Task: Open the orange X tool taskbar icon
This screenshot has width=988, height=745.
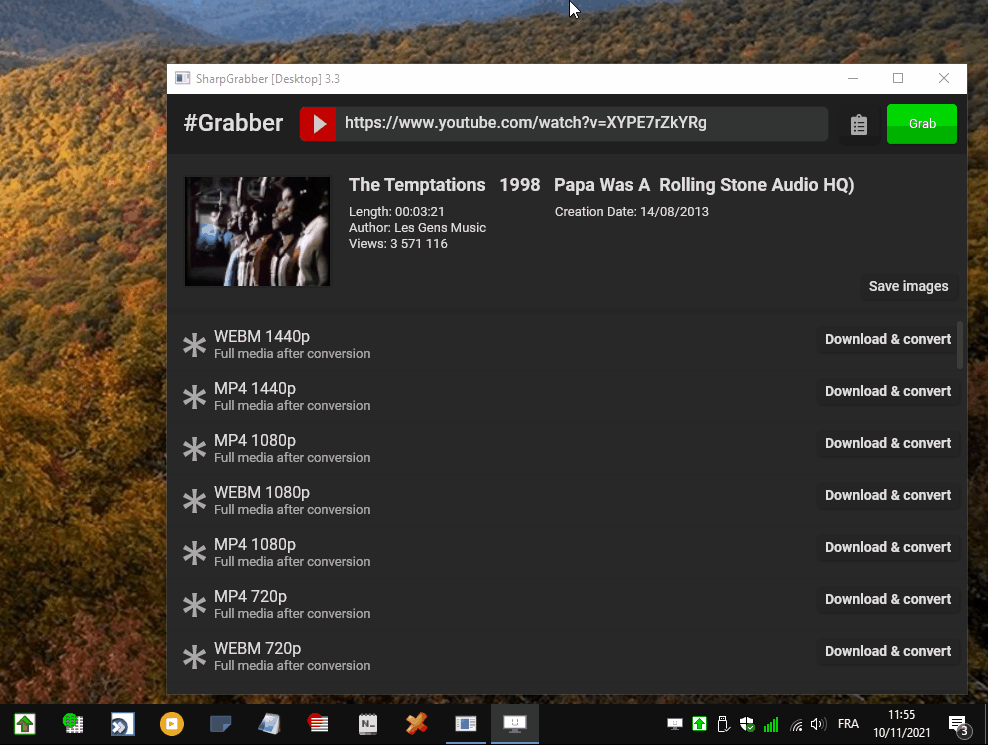Action: [416, 724]
